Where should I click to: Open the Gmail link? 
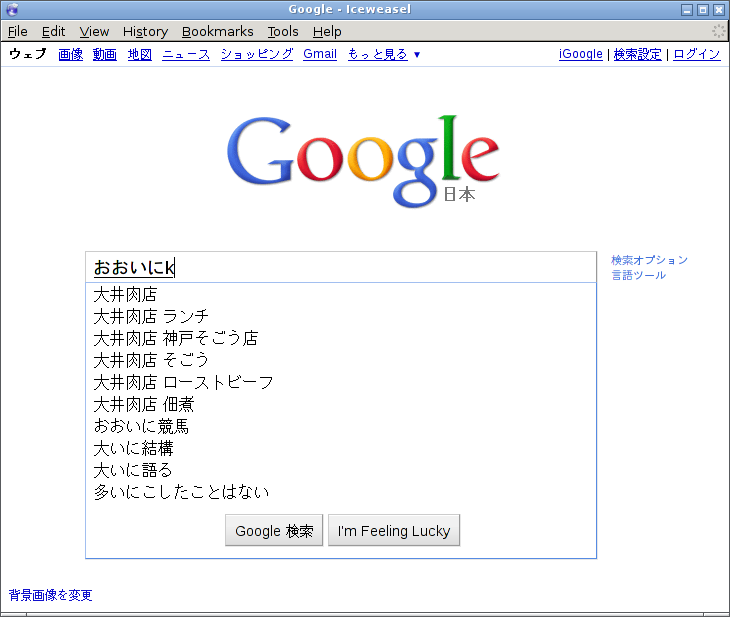coord(320,54)
